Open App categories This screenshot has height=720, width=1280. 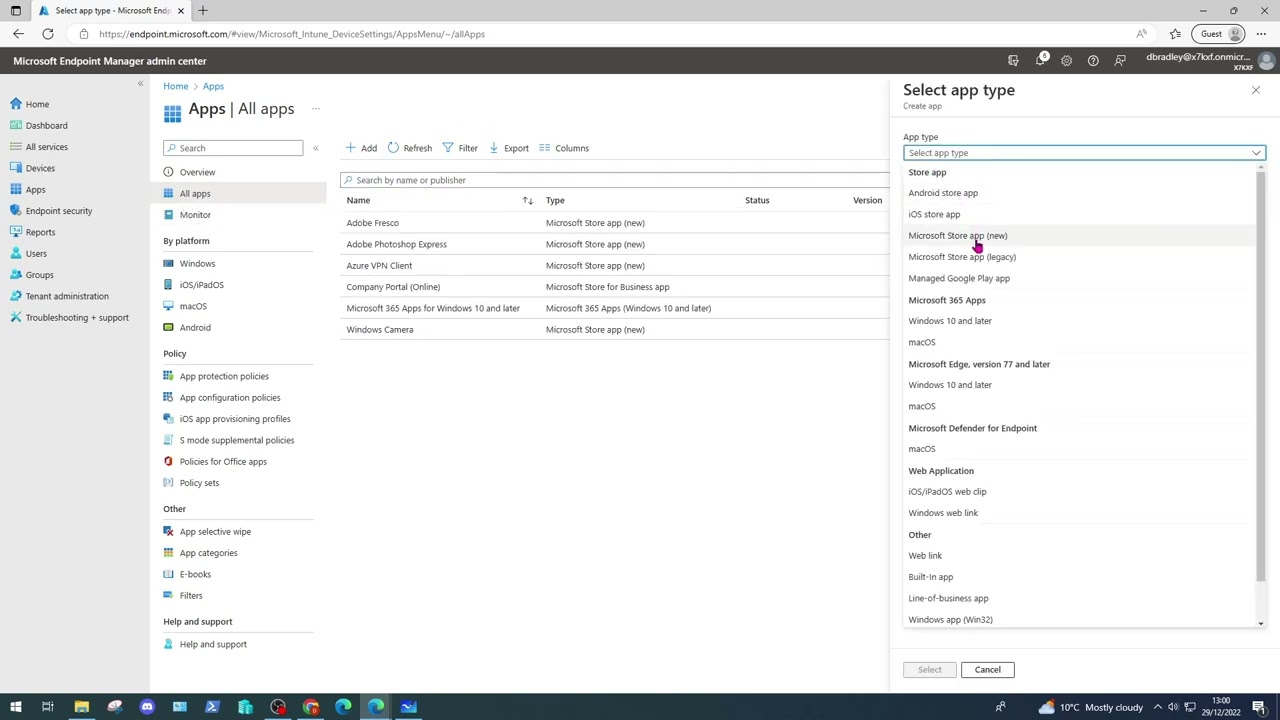208,553
